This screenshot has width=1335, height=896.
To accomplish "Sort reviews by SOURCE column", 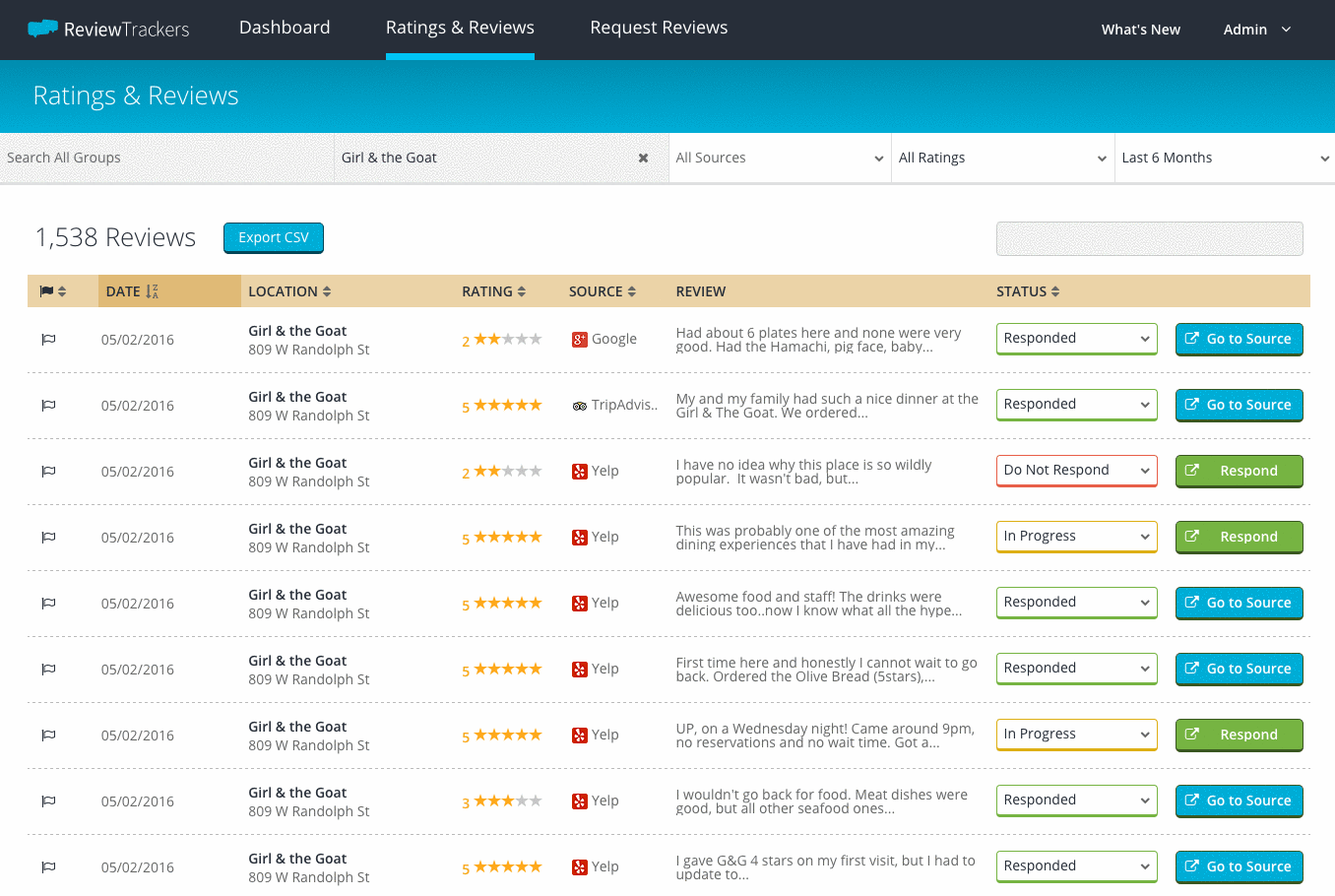I will click(x=603, y=291).
